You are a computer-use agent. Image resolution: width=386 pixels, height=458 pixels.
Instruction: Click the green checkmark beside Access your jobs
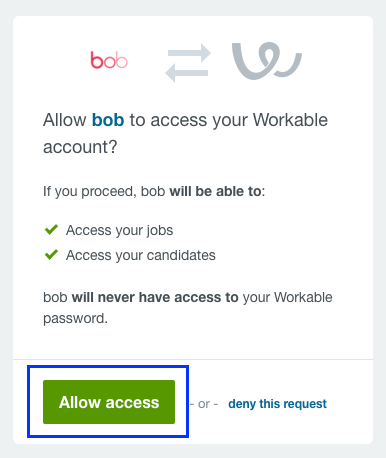point(51,230)
